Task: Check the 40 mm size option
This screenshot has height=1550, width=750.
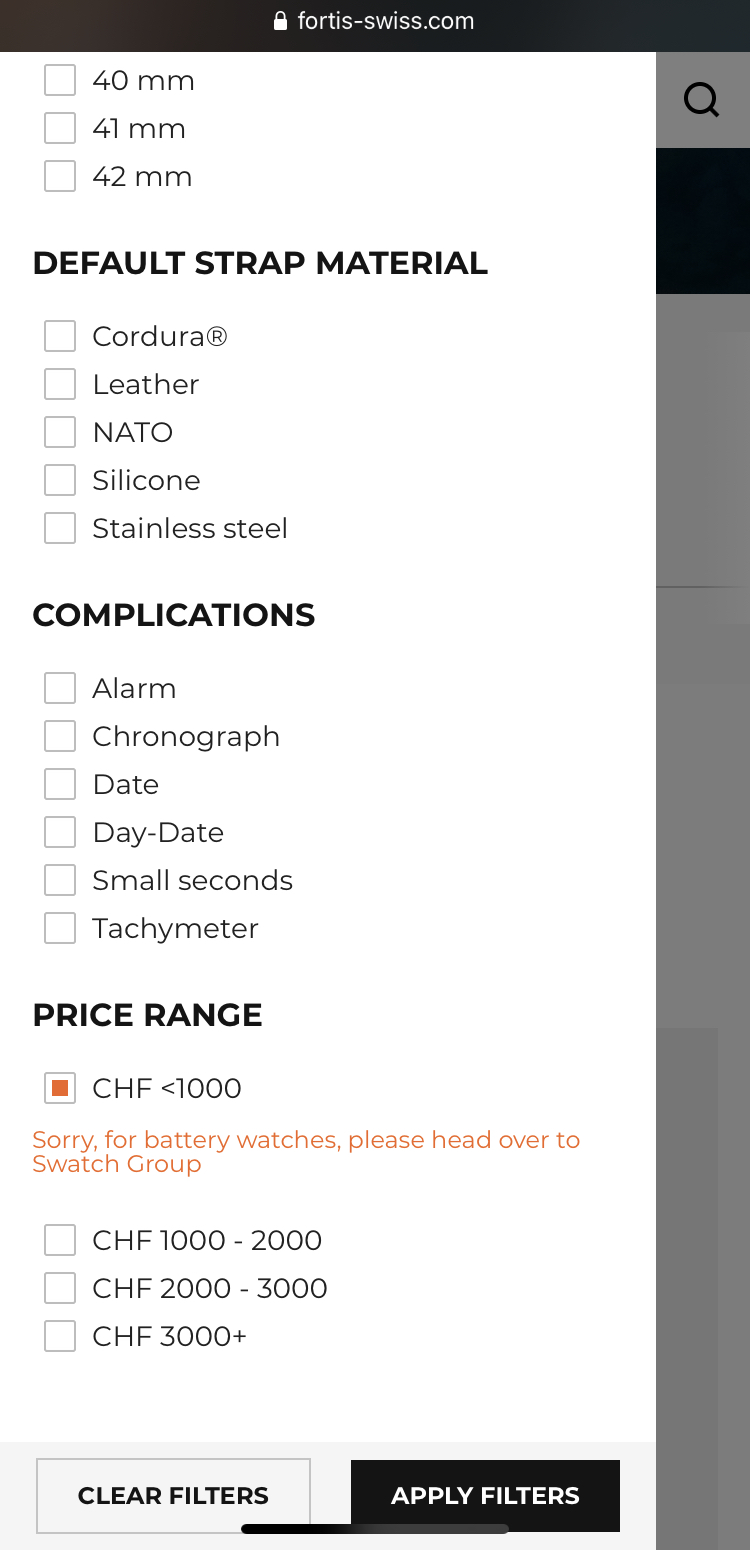Action: (x=60, y=80)
